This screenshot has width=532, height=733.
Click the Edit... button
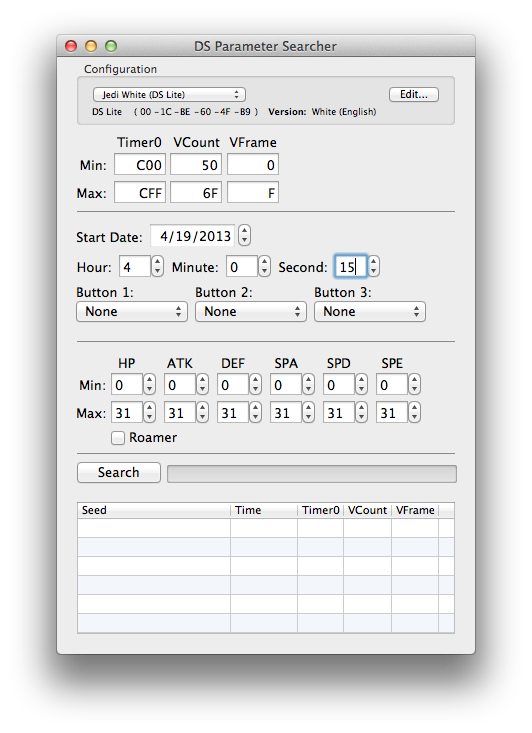[x=414, y=94]
